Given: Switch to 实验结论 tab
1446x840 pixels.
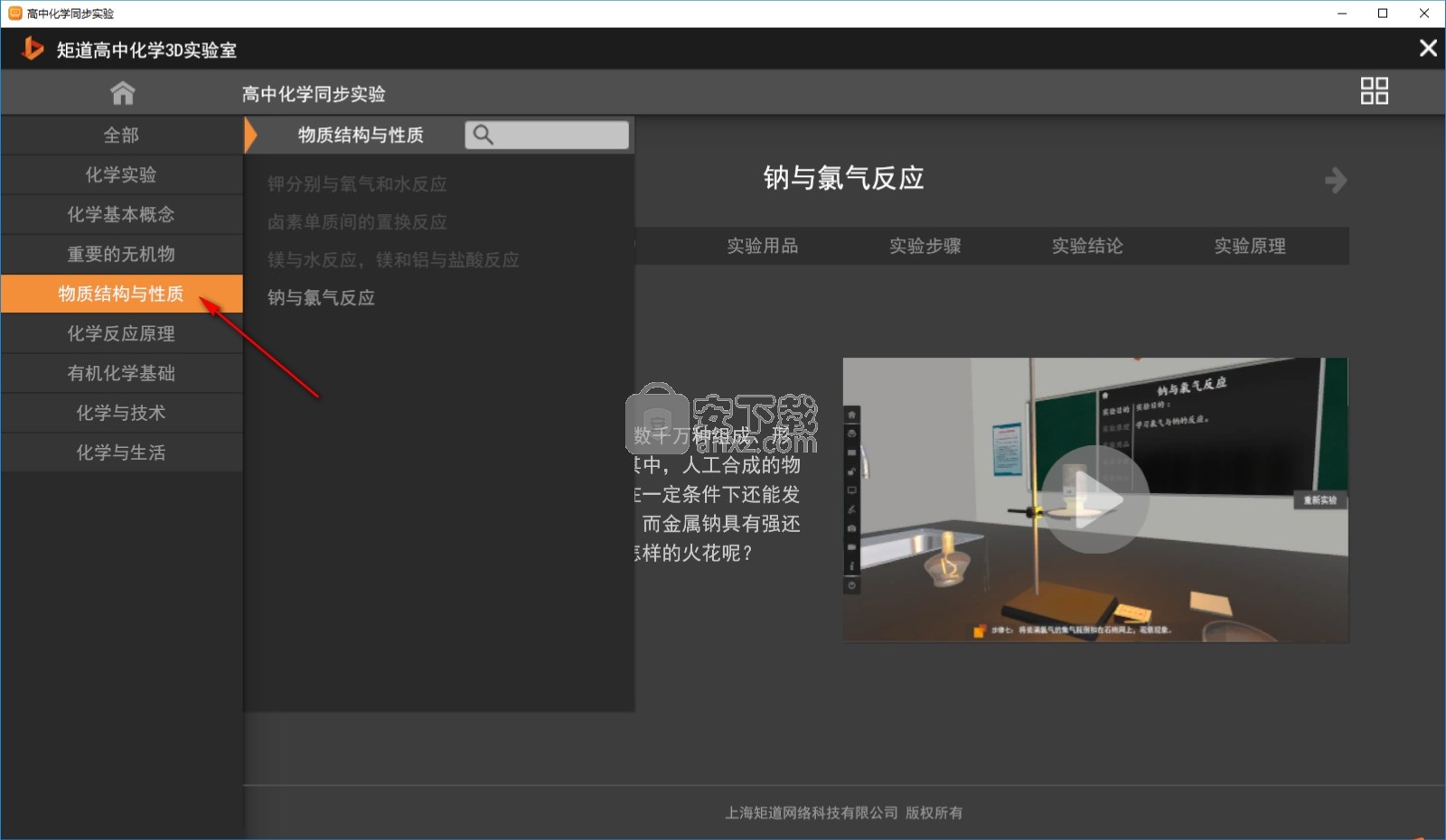Looking at the screenshot, I should click(1087, 246).
